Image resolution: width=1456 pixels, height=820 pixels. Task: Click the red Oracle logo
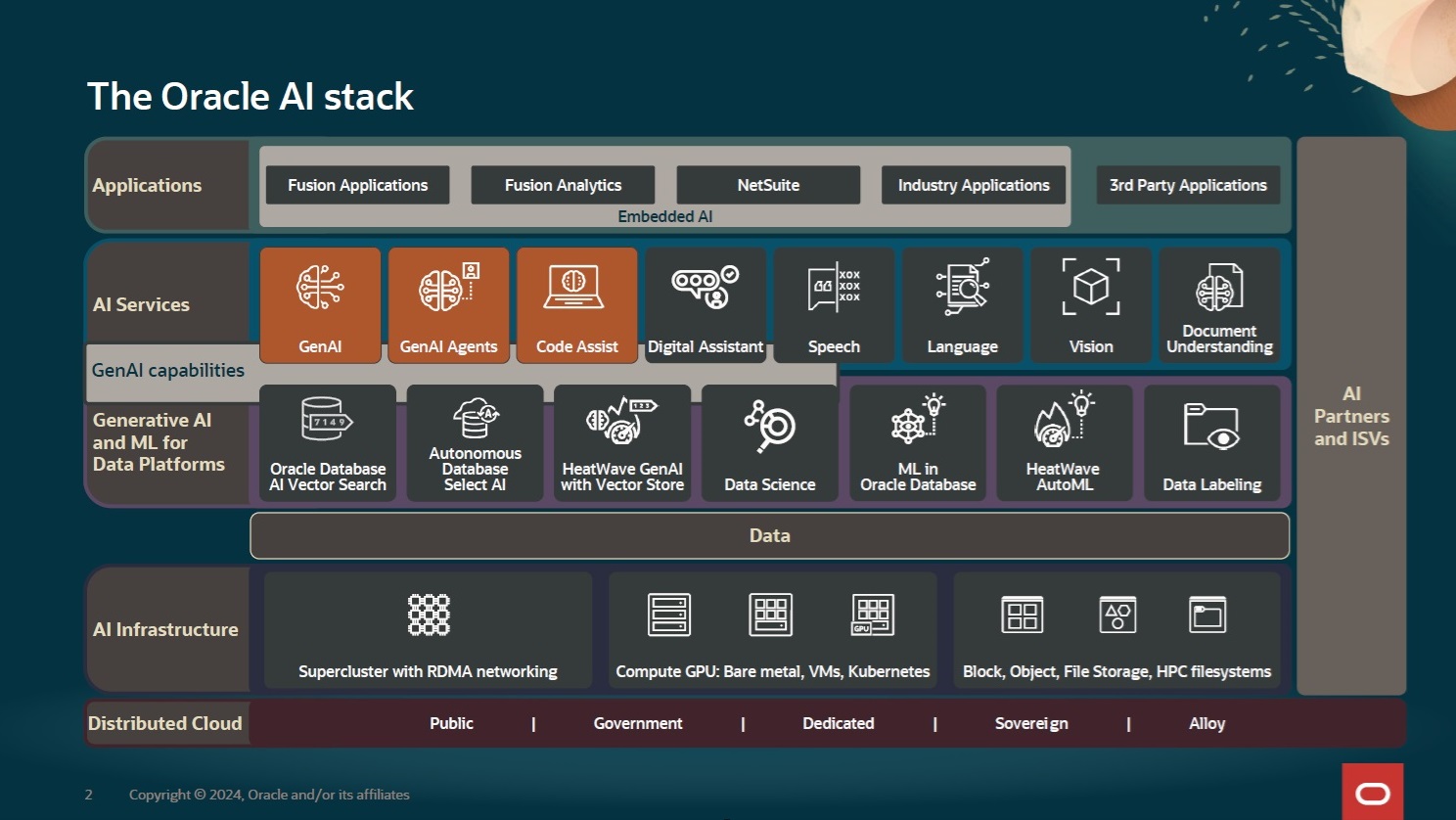[x=1373, y=792]
